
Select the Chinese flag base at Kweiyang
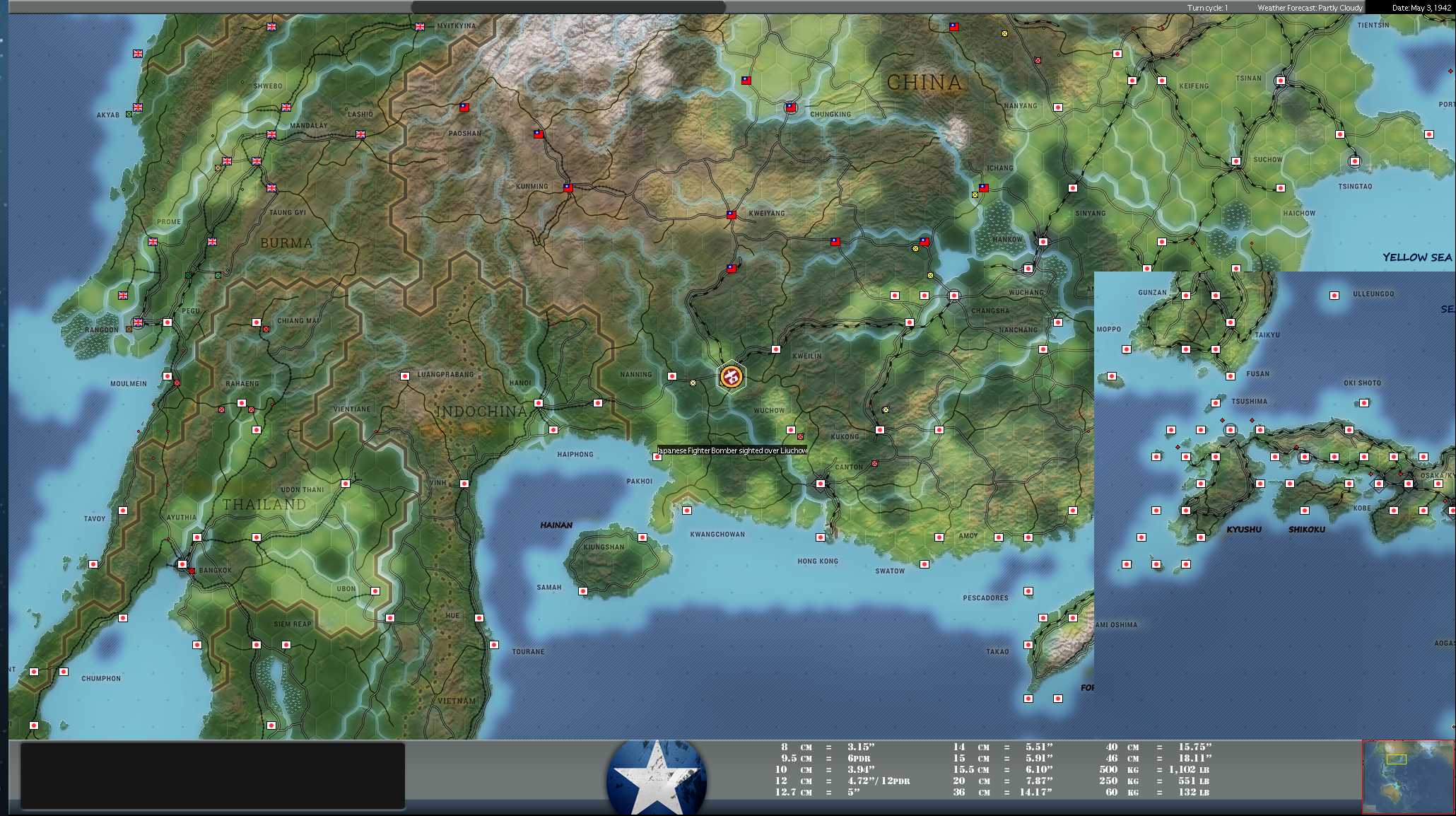[x=732, y=215]
